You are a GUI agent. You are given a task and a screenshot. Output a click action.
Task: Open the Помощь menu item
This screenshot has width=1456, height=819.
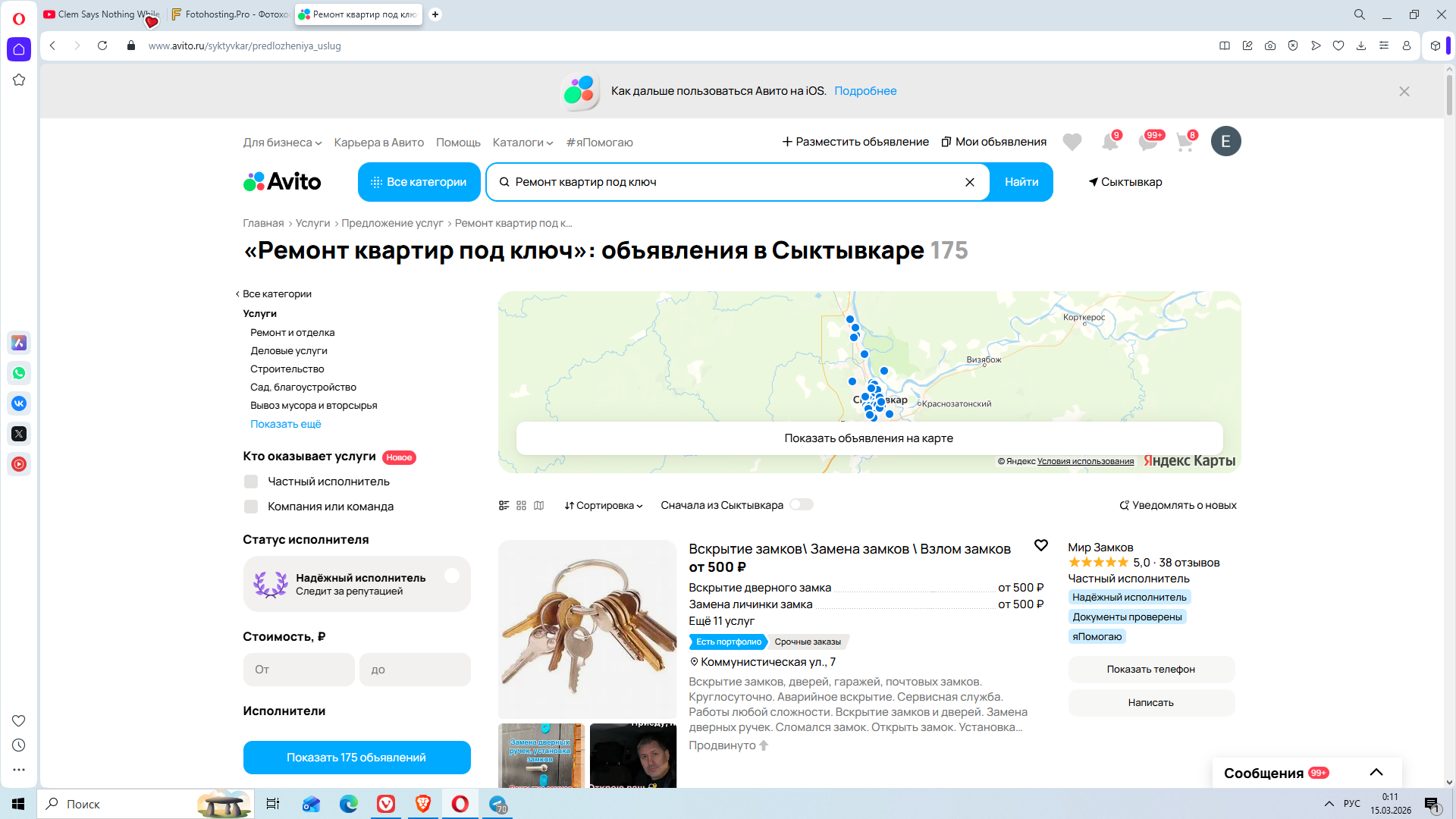[458, 143]
